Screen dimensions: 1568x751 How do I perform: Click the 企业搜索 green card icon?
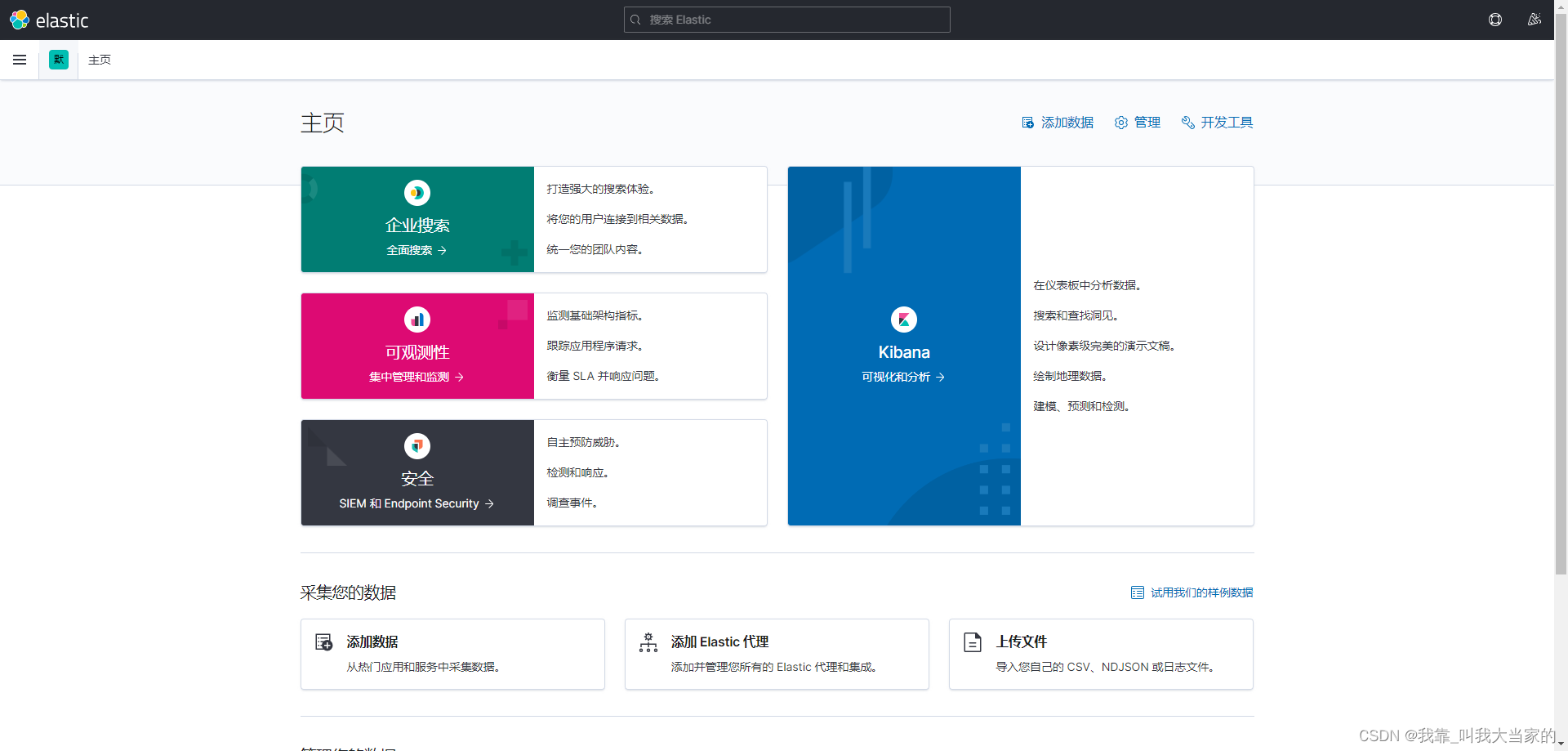click(x=416, y=192)
